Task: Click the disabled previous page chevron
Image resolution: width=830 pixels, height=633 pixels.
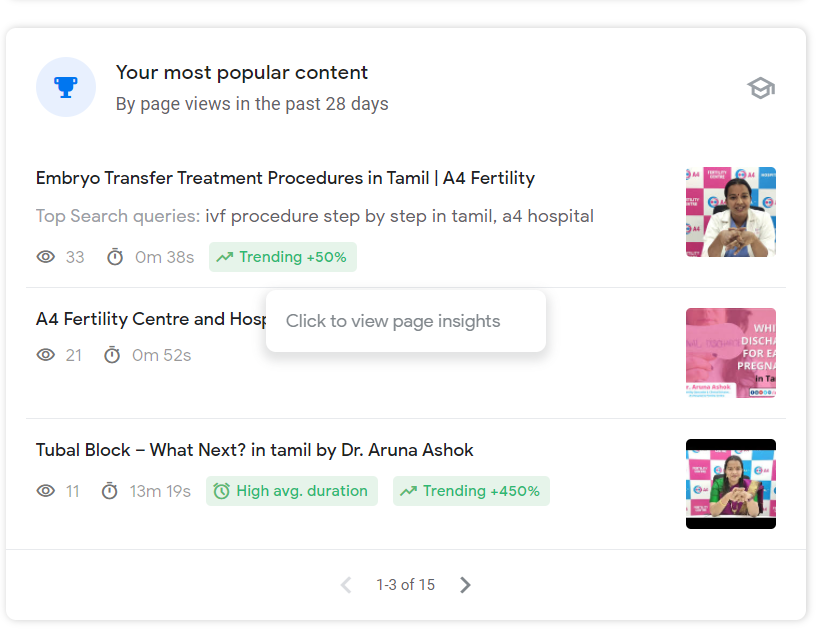Action: (347, 584)
